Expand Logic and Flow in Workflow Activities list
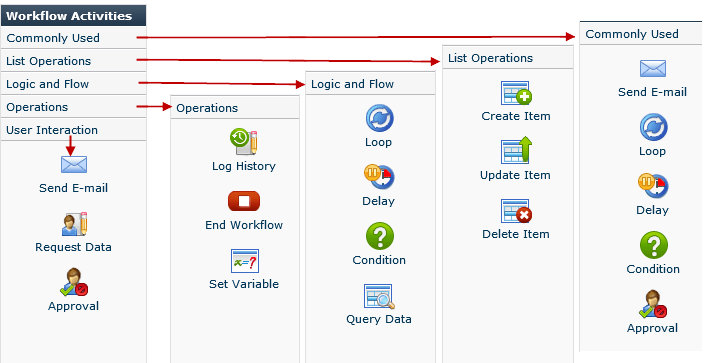Viewport: 705px width, 363px height. [73, 84]
